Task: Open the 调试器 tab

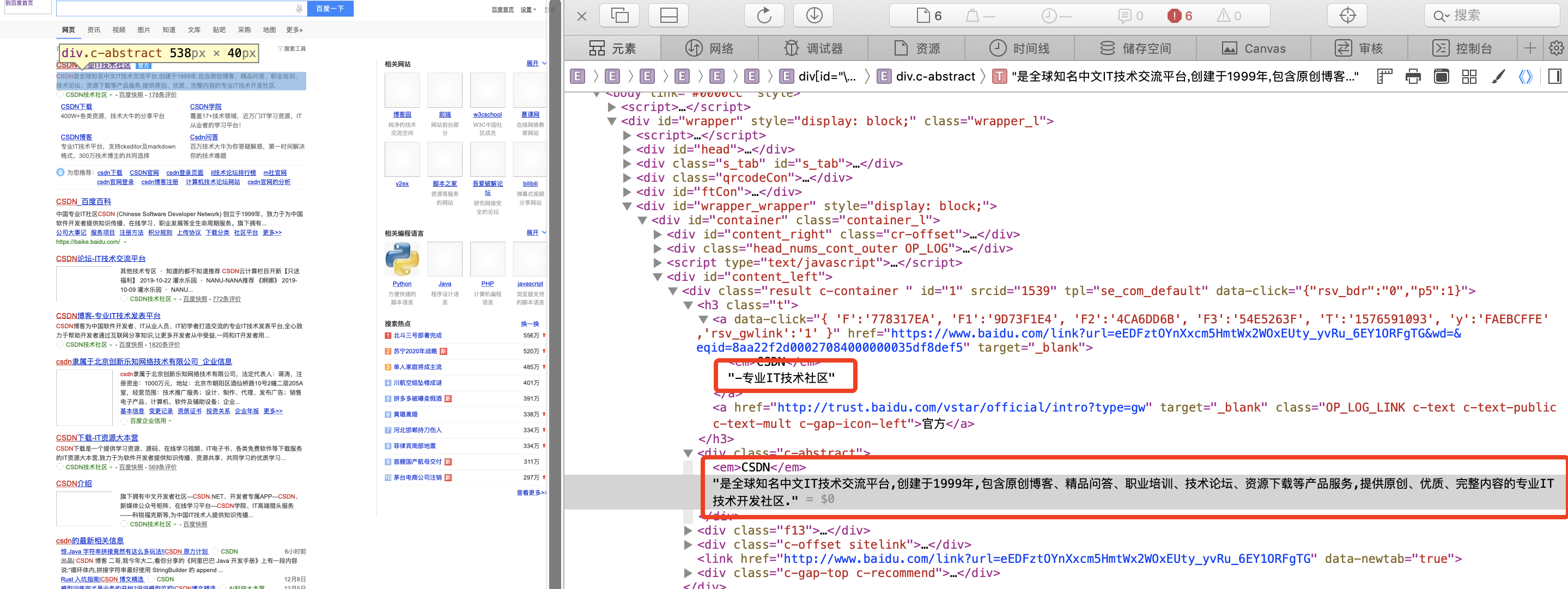Action: click(813, 48)
